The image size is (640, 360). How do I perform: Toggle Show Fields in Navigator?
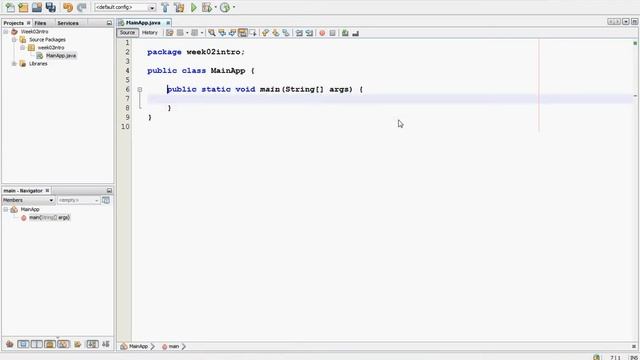(23, 344)
